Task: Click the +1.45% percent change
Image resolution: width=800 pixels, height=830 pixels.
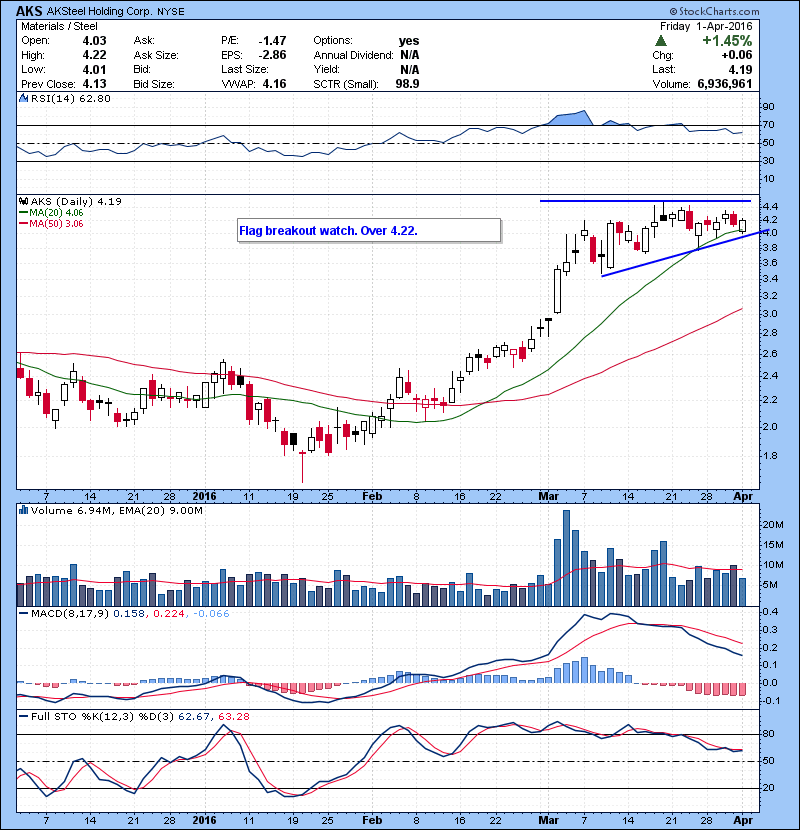Action: click(x=727, y=41)
